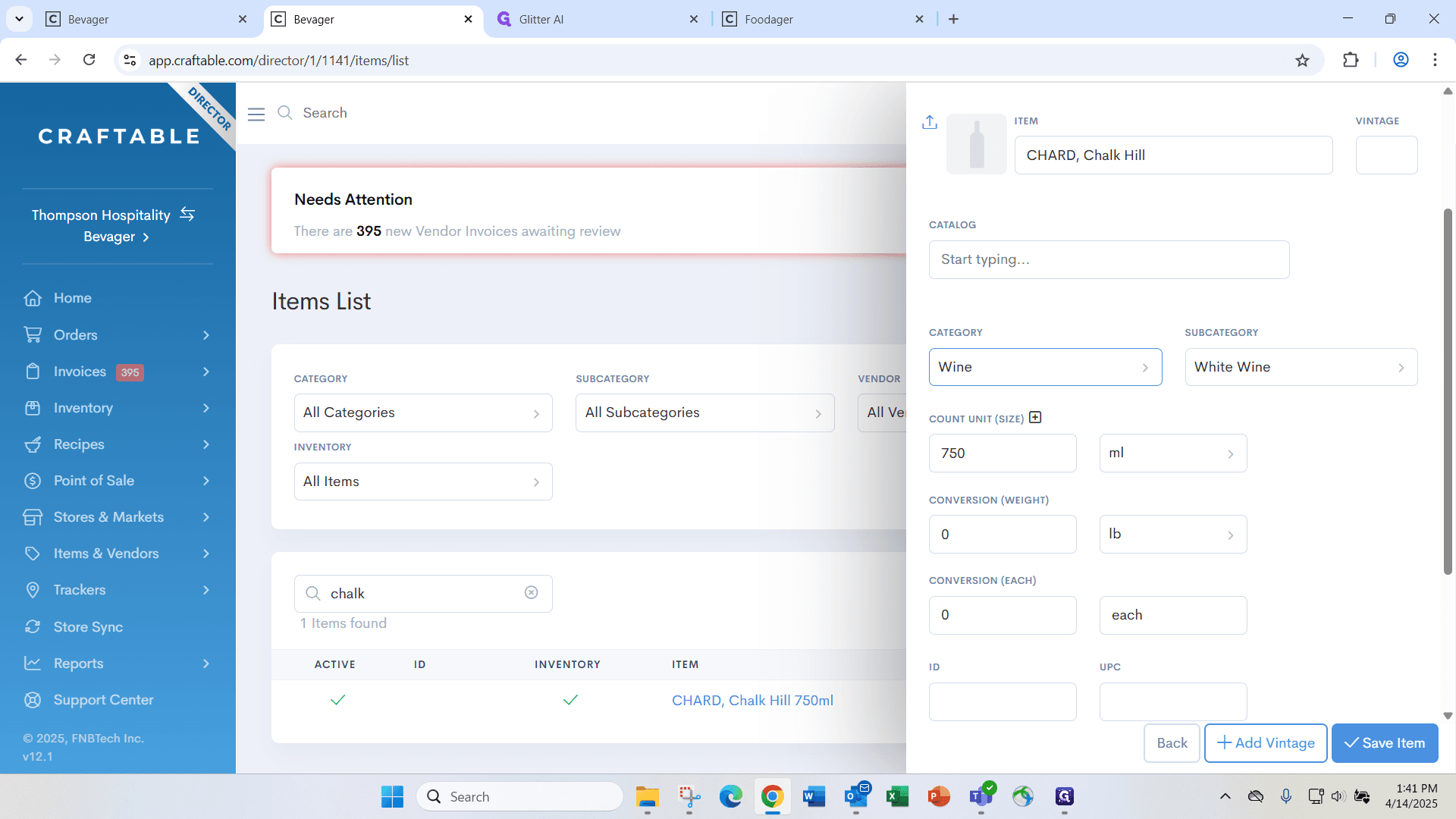Click the top Search field
Viewport: 1456px width, 819px height.
click(x=325, y=113)
